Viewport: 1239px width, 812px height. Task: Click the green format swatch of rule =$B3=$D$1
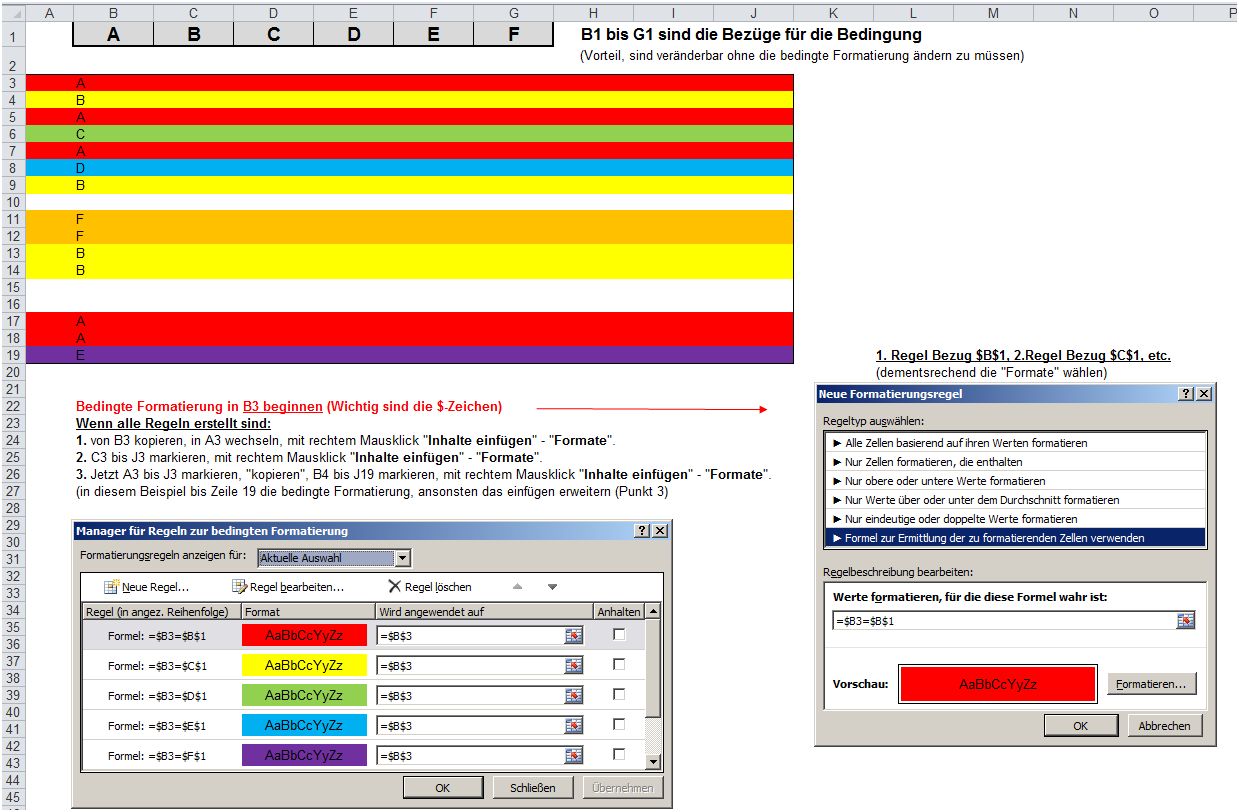click(x=304, y=695)
